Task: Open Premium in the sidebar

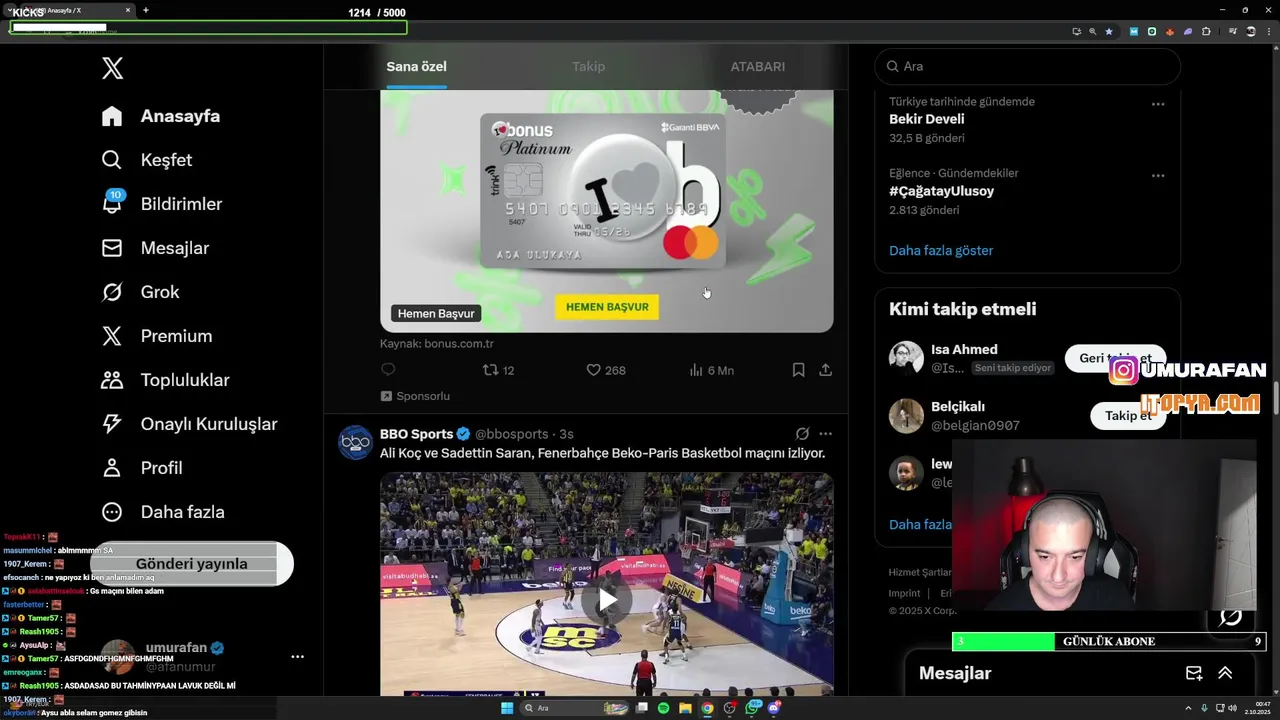Action: pyautogui.click(x=157, y=336)
